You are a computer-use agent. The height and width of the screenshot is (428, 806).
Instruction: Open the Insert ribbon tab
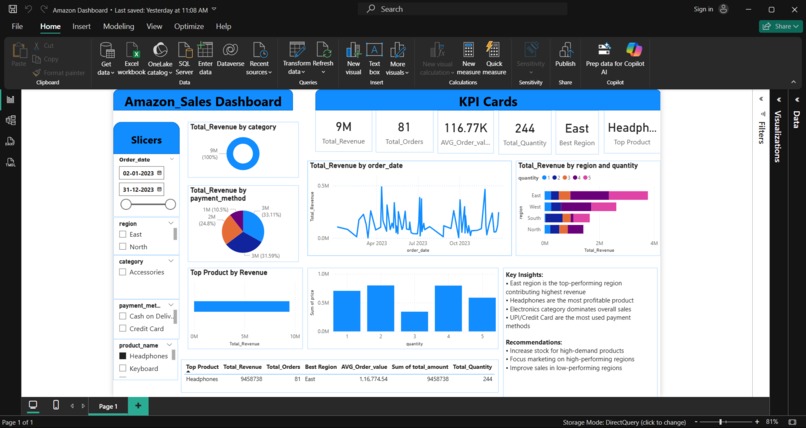[x=81, y=26]
